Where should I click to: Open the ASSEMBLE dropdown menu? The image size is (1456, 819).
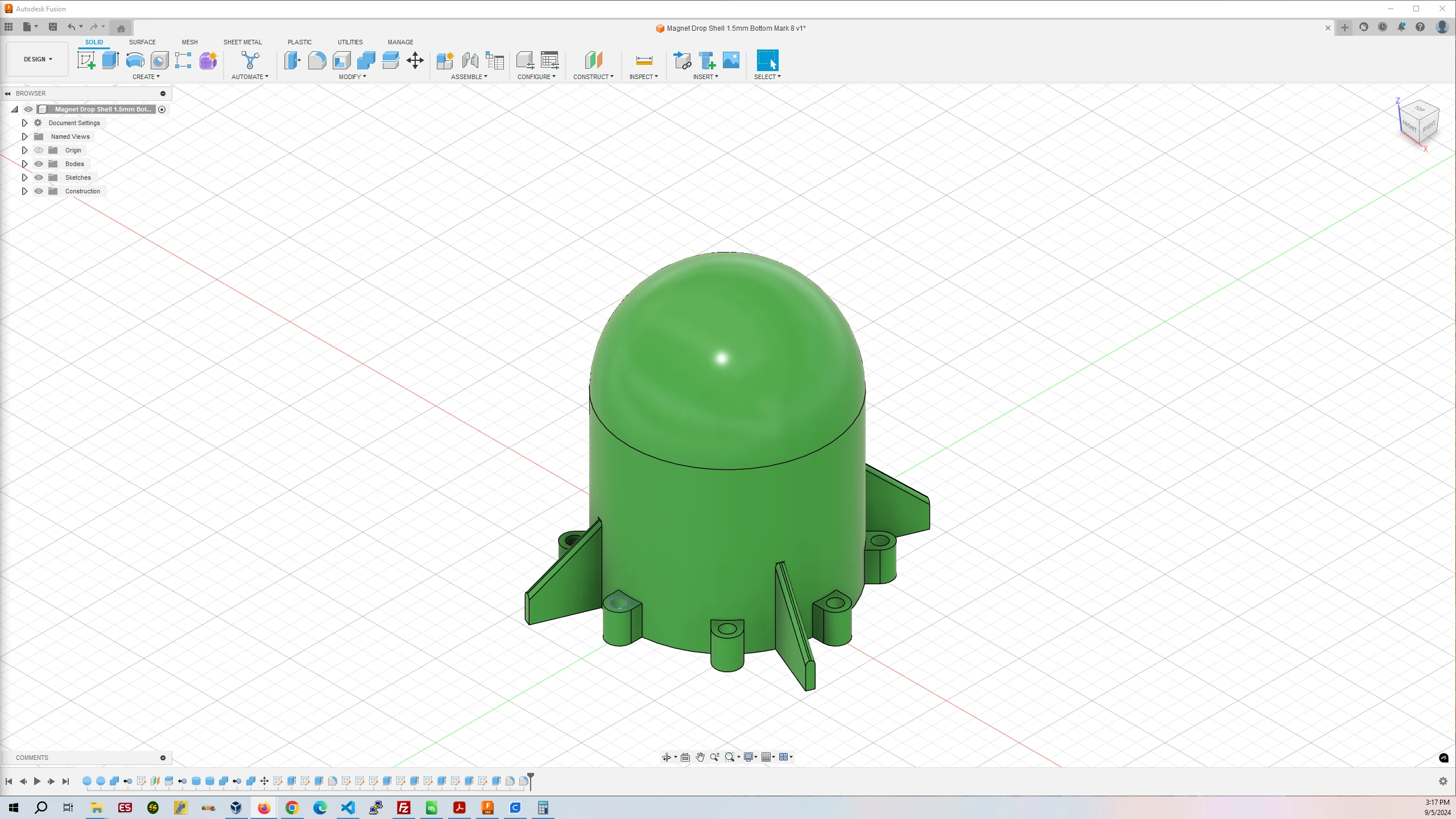(469, 77)
